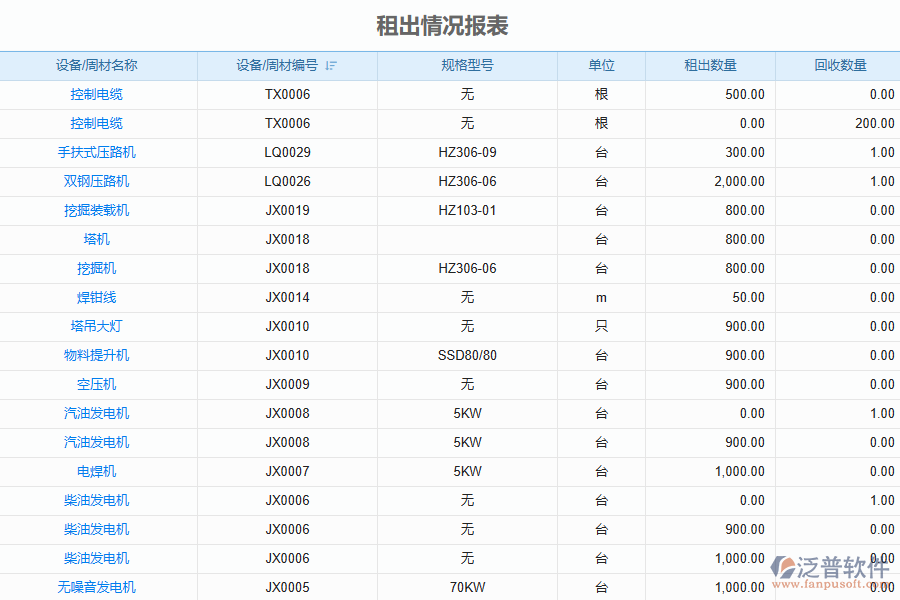Image resolution: width=900 pixels, height=600 pixels.
Task: Click the 回收数量 column header
Action: tap(840, 66)
